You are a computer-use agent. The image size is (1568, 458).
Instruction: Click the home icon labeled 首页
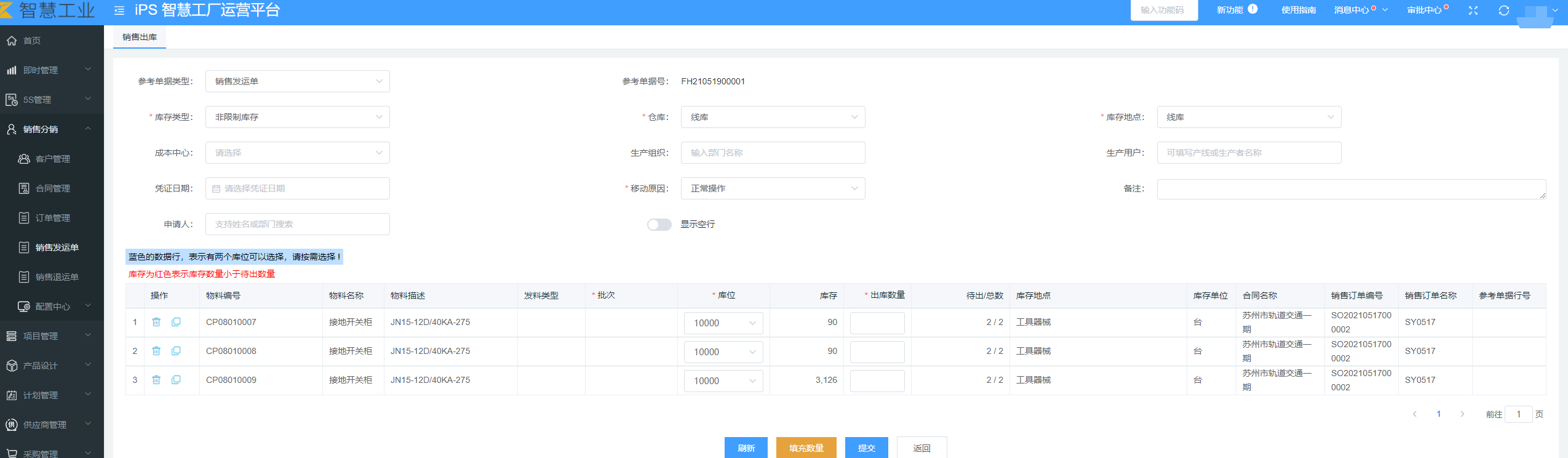click(x=12, y=41)
